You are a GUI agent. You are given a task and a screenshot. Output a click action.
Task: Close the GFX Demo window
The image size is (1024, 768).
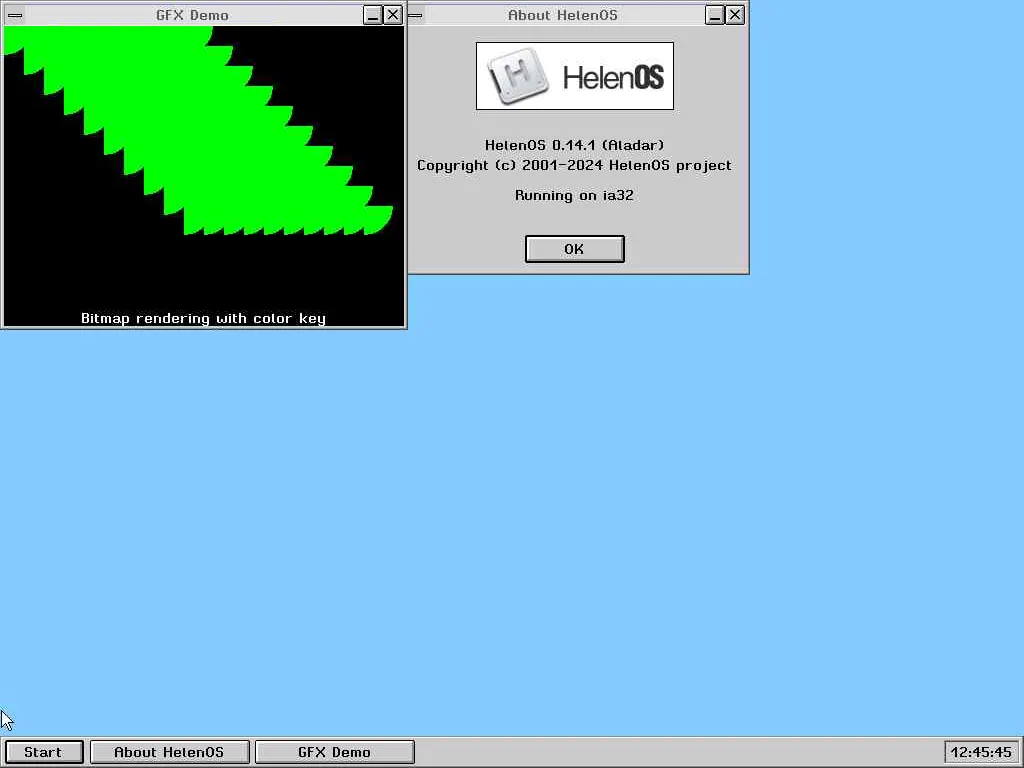pos(392,15)
